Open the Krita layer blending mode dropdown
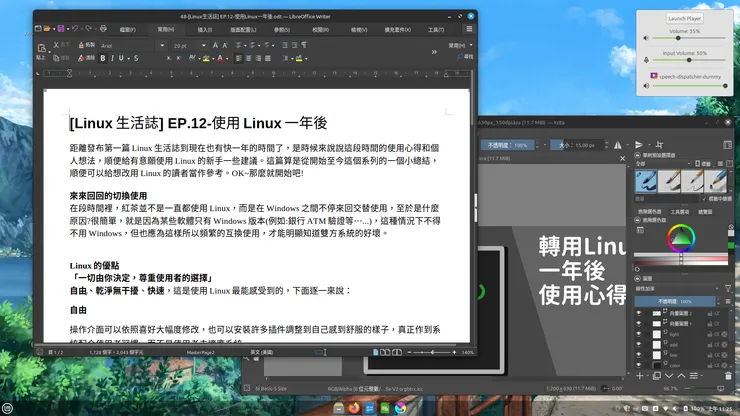 677,289
